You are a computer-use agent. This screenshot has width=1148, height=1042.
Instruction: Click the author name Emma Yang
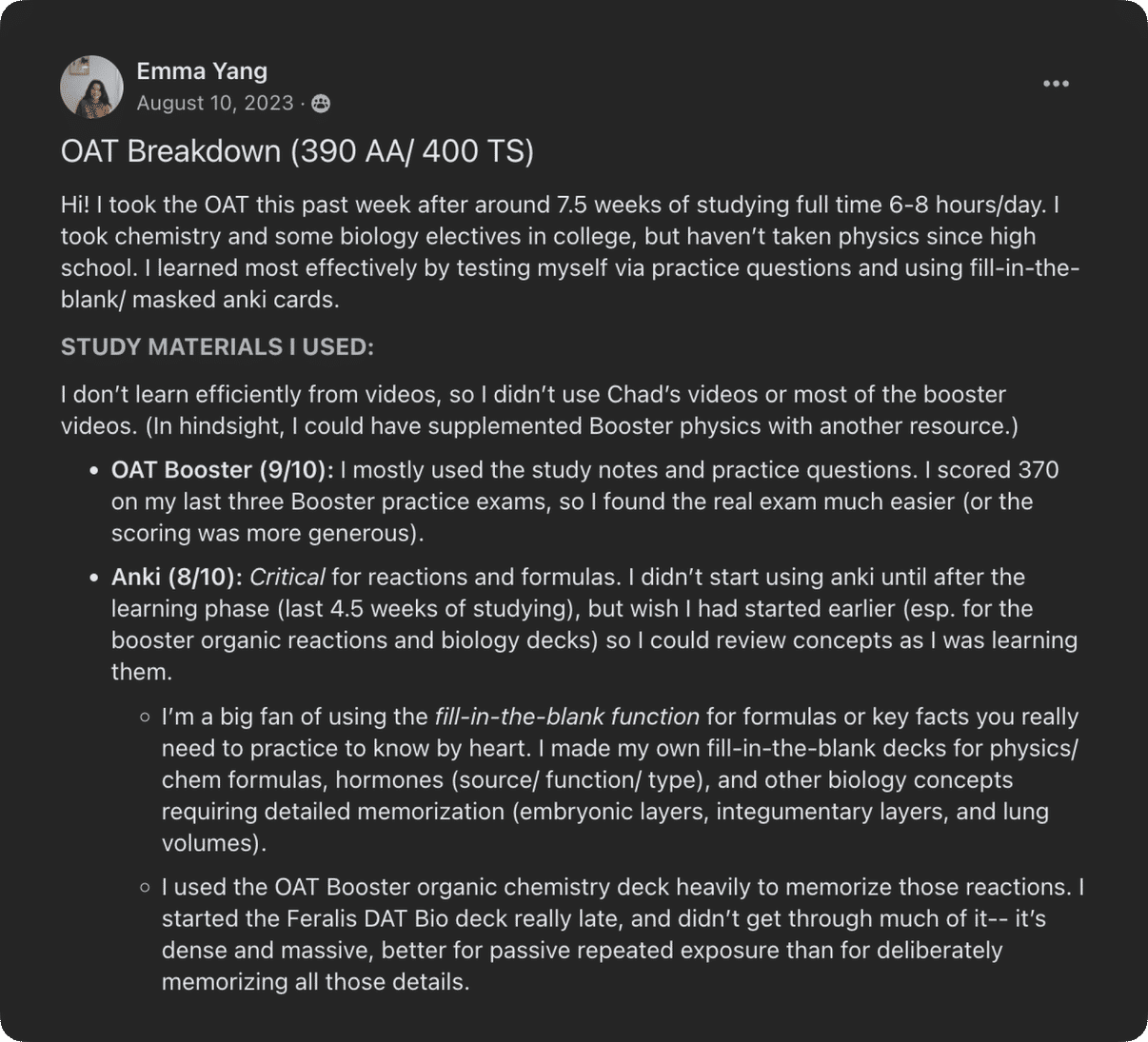(x=202, y=70)
